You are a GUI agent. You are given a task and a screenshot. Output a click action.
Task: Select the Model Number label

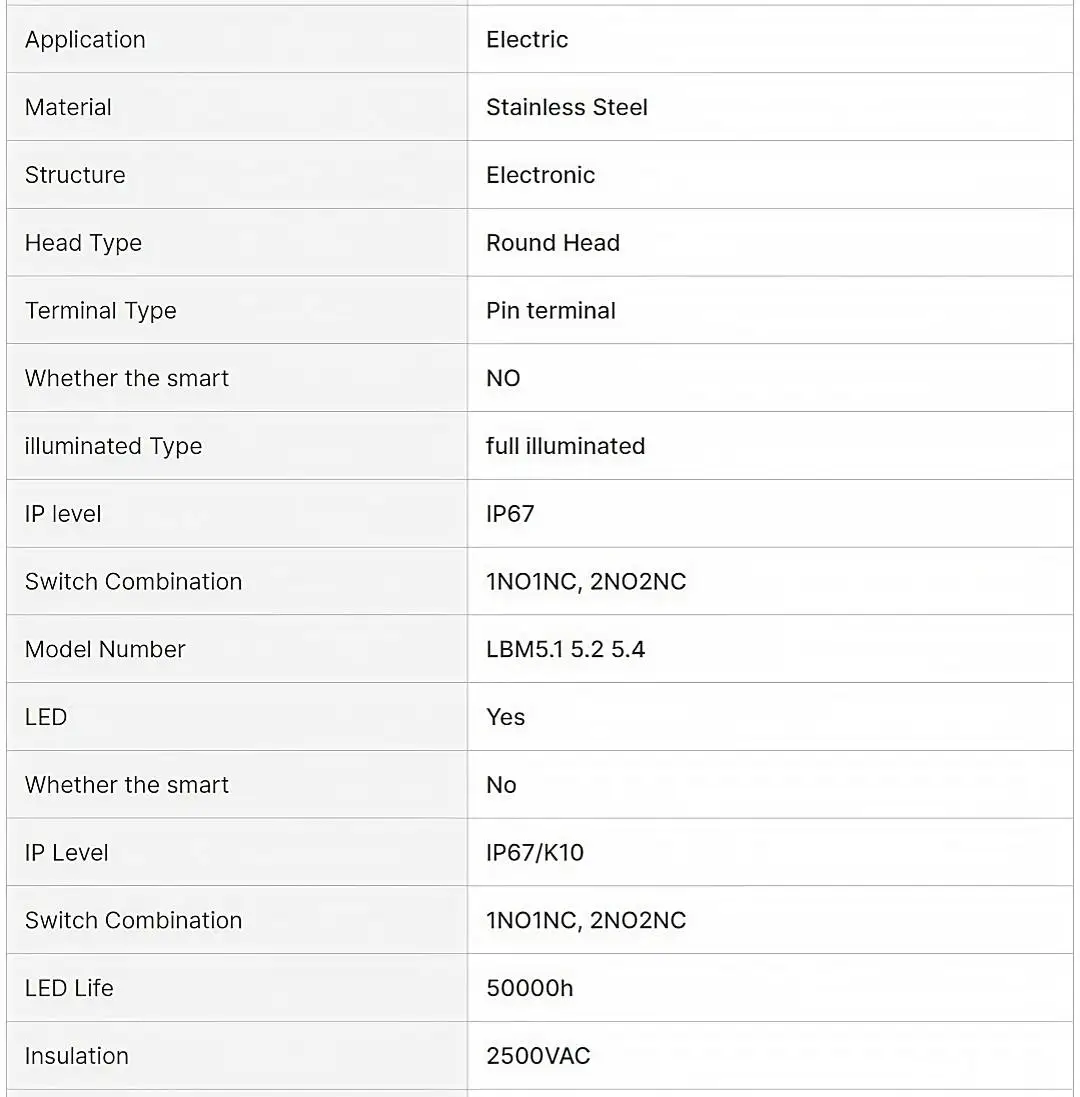click(105, 649)
